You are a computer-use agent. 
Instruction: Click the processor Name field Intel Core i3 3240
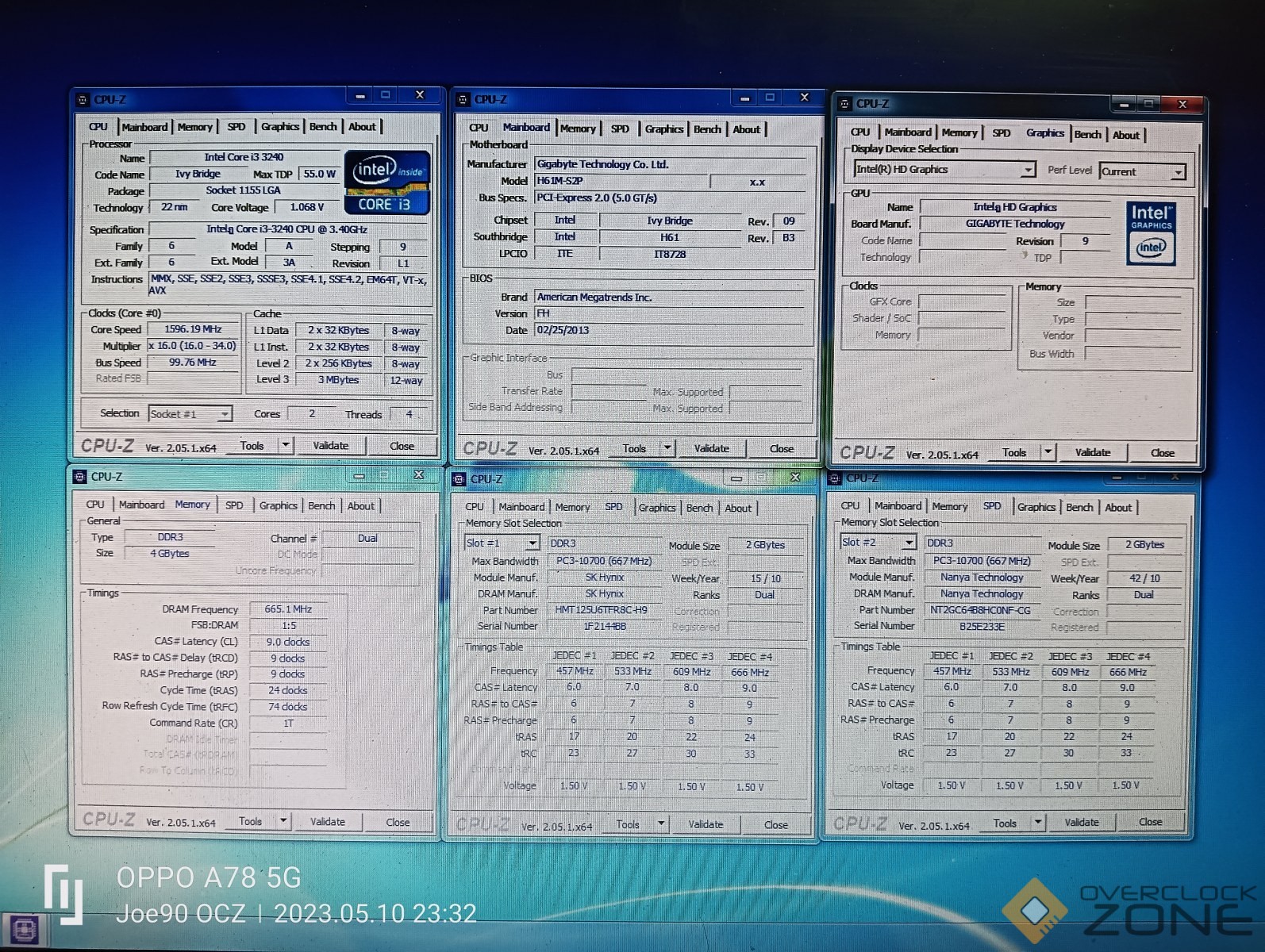(244, 157)
